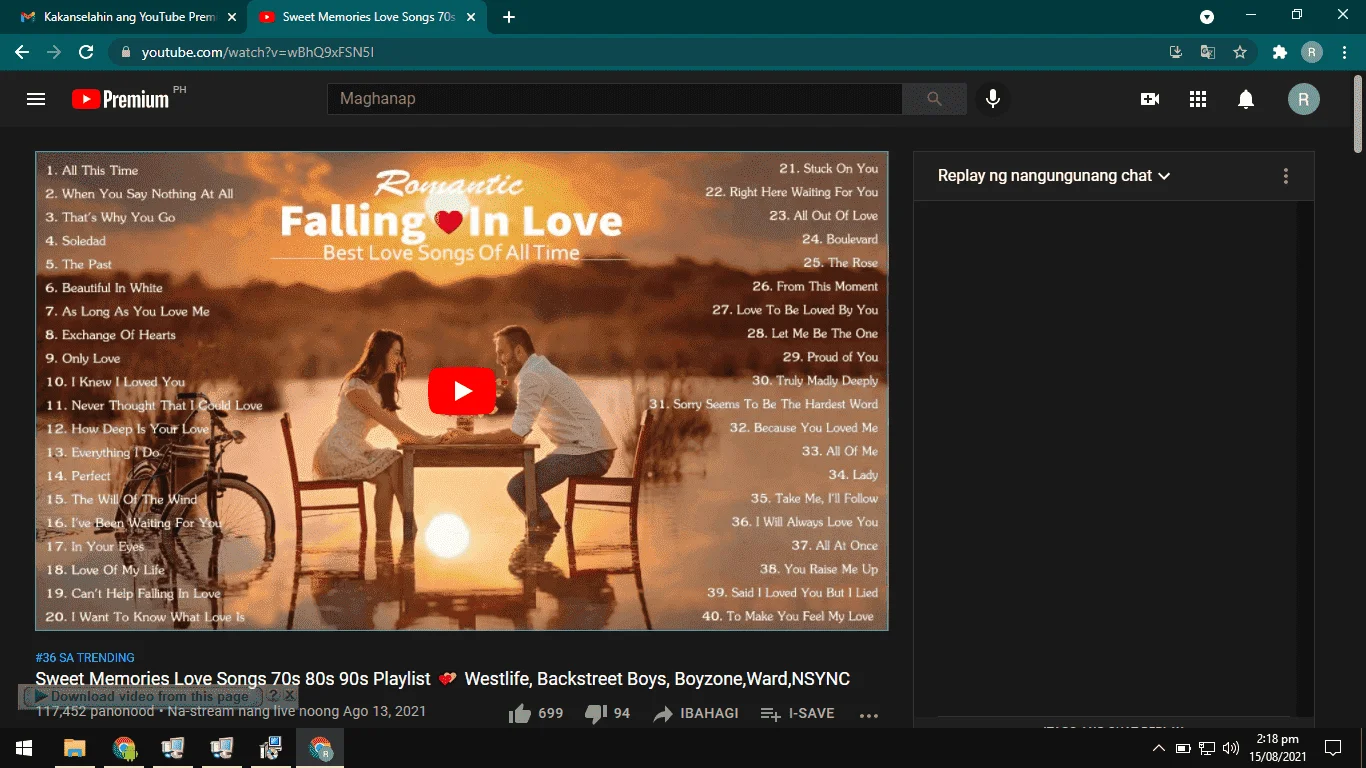Bookmark this page with star icon
Image resolution: width=1366 pixels, height=768 pixels.
[1240, 52]
